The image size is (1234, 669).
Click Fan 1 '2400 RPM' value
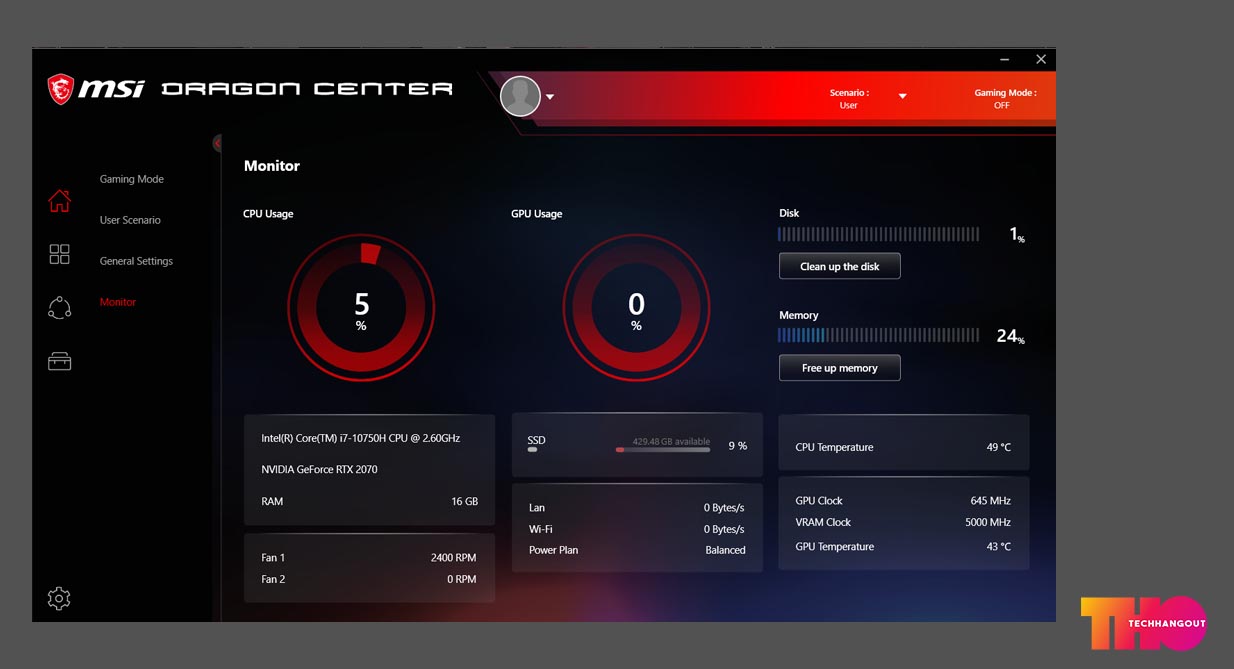pyautogui.click(x=453, y=557)
